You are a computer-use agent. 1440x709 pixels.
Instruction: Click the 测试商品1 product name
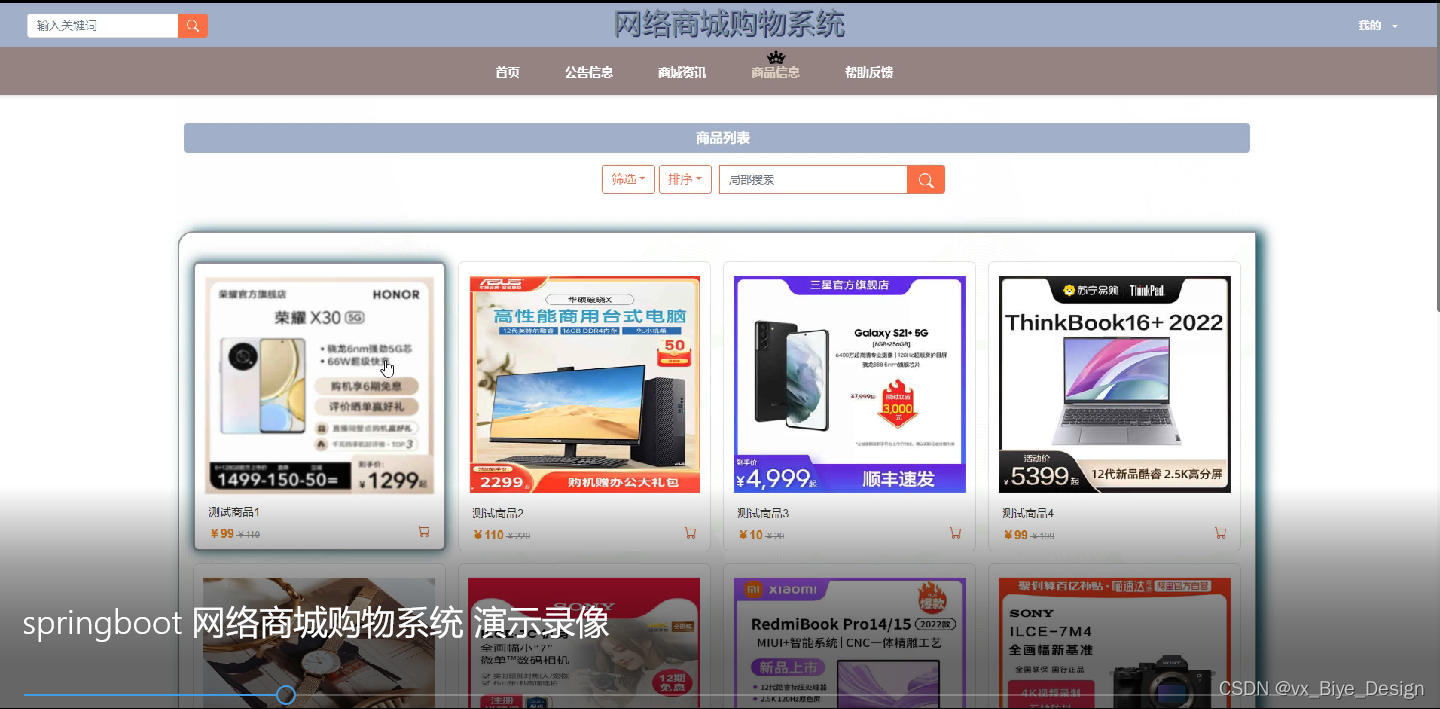(x=233, y=512)
